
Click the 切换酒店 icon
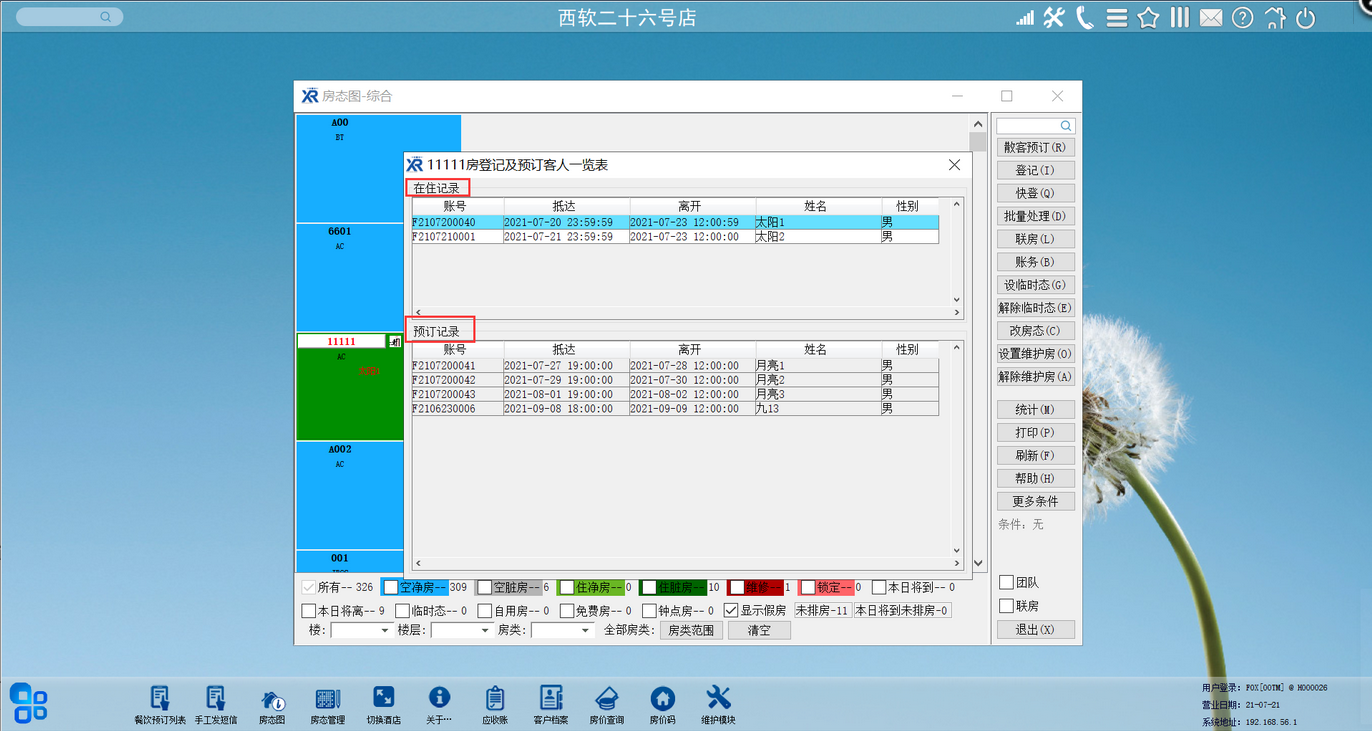tap(383, 698)
